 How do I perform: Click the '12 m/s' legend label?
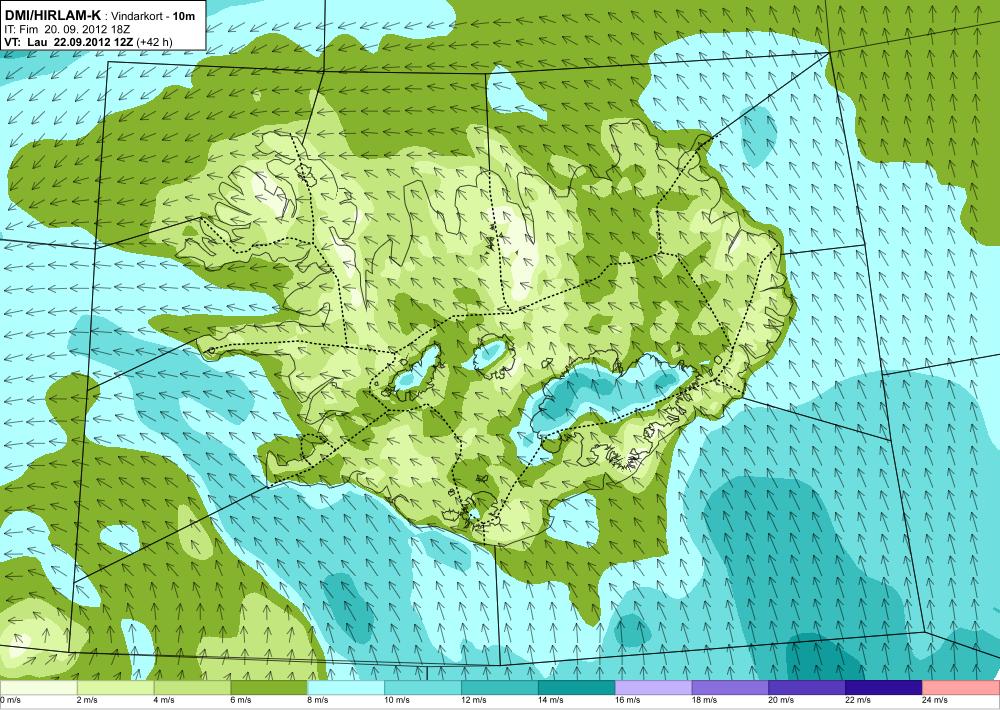pos(473,700)
